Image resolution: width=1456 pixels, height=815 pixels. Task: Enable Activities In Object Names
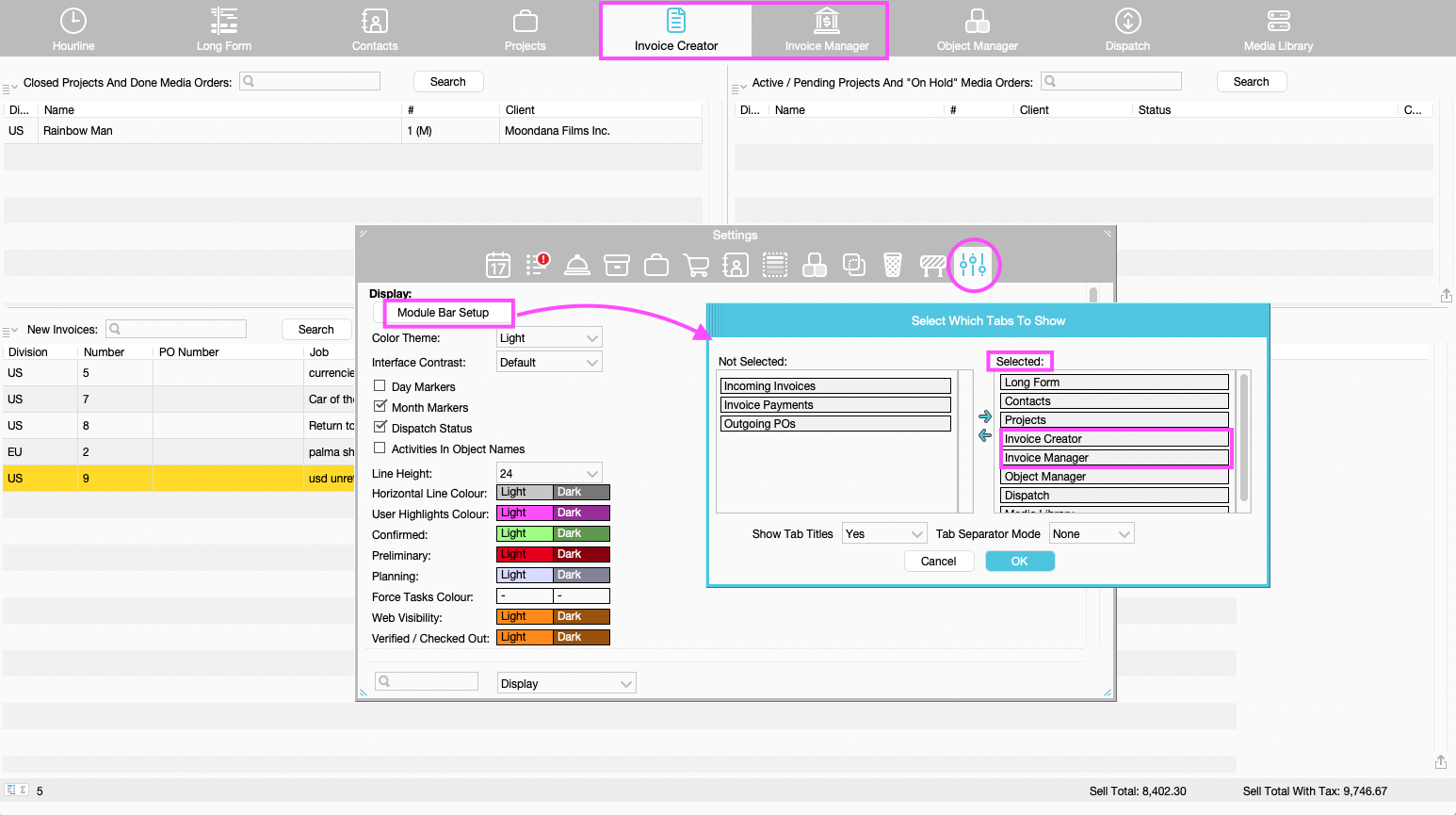pos(380,448)
